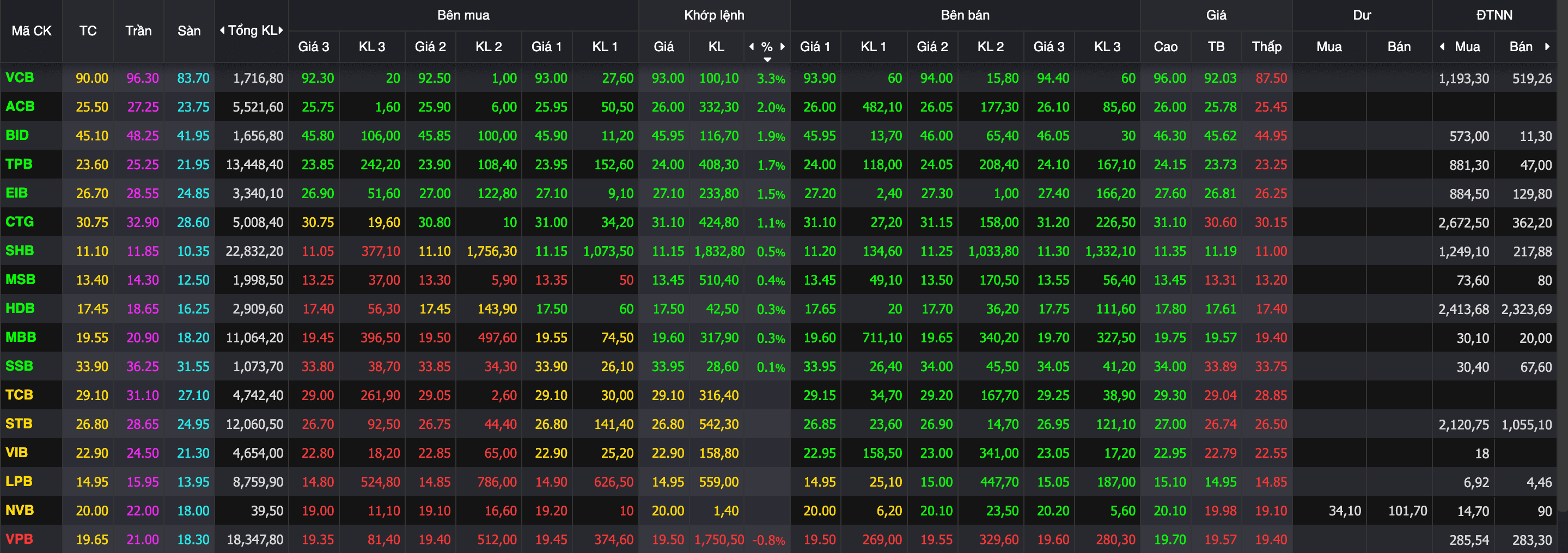Image resolution: width=1568 pixels, height=553 pixels.
Task: Sort by Trần column header
Action: tap(138, 31)
